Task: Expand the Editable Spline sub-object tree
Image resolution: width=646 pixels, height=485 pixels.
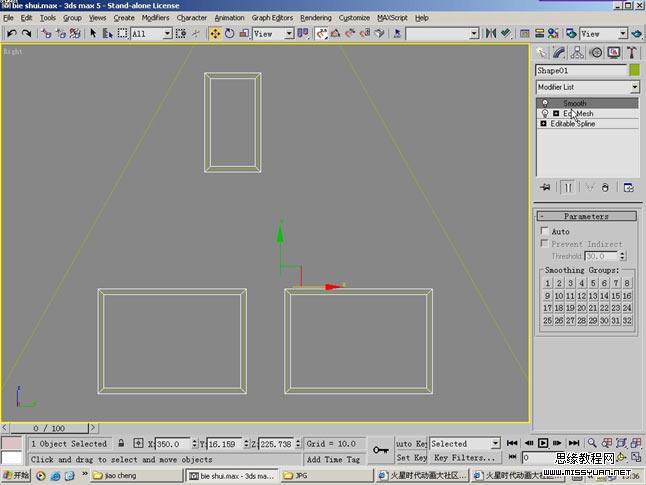Action: (x=543, y=124)
